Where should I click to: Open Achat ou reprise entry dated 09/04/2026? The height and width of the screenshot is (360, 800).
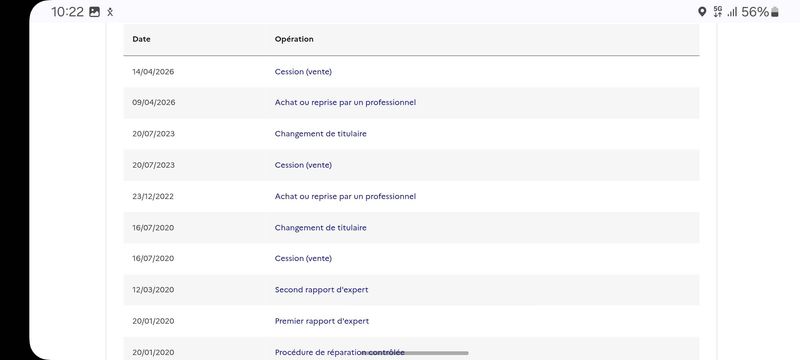tap(345, 102)
